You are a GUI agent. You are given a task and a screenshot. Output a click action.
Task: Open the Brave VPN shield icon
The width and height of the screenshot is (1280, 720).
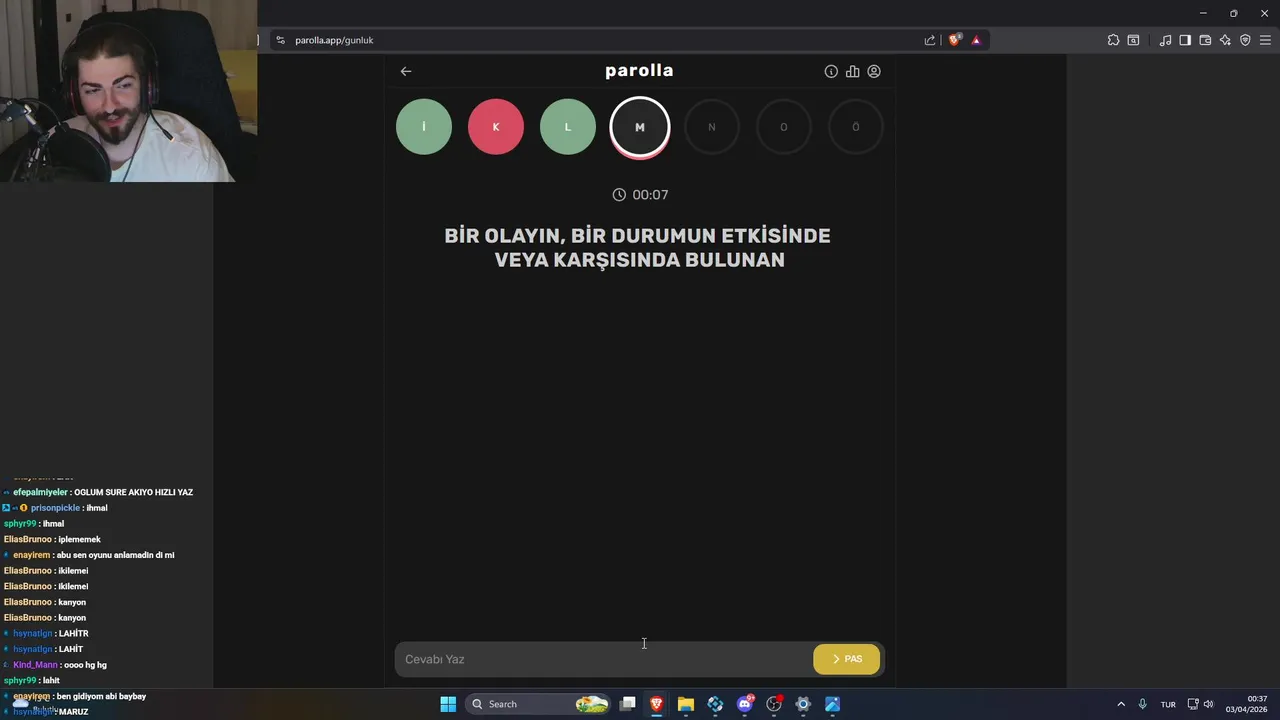tap(1245, 40)
